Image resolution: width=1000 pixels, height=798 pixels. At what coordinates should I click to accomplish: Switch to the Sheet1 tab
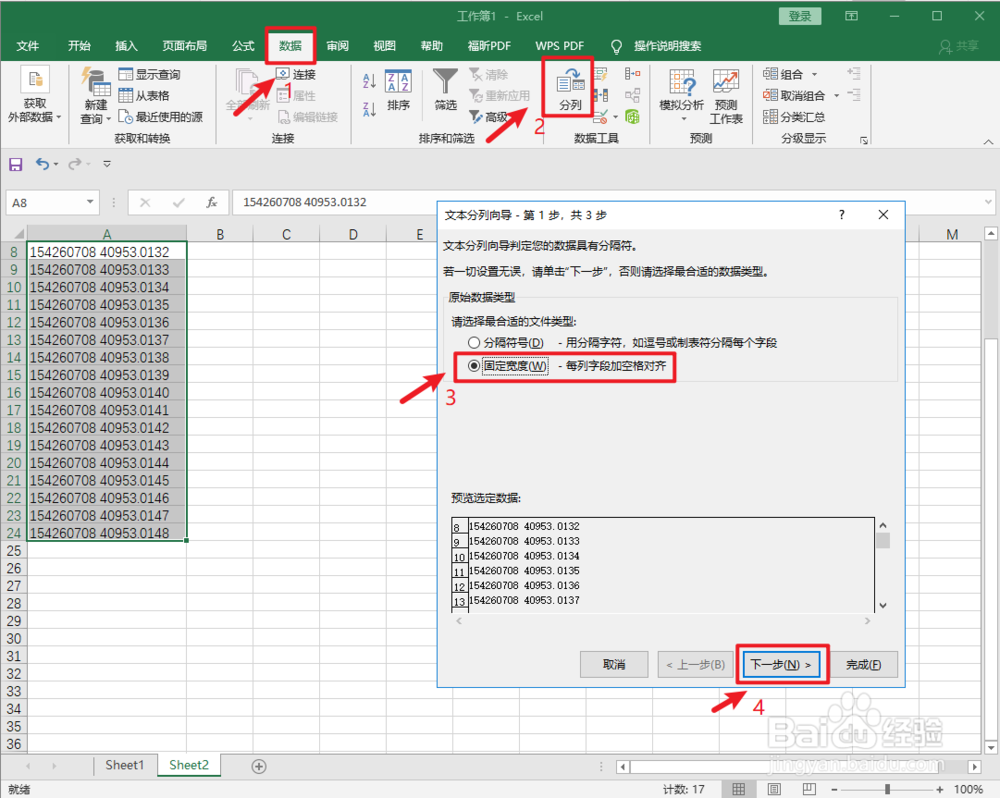click(125, 765)
